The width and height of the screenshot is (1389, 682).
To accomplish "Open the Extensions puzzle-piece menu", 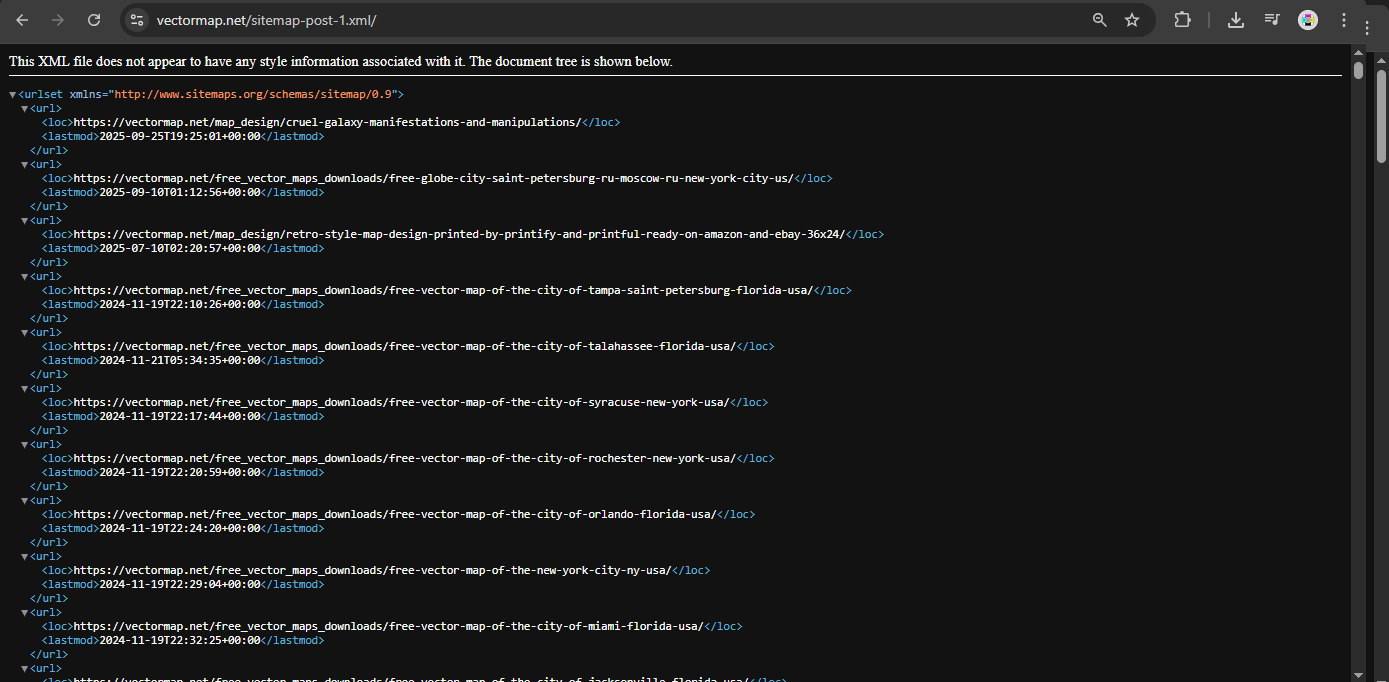I will (1182, 19).
